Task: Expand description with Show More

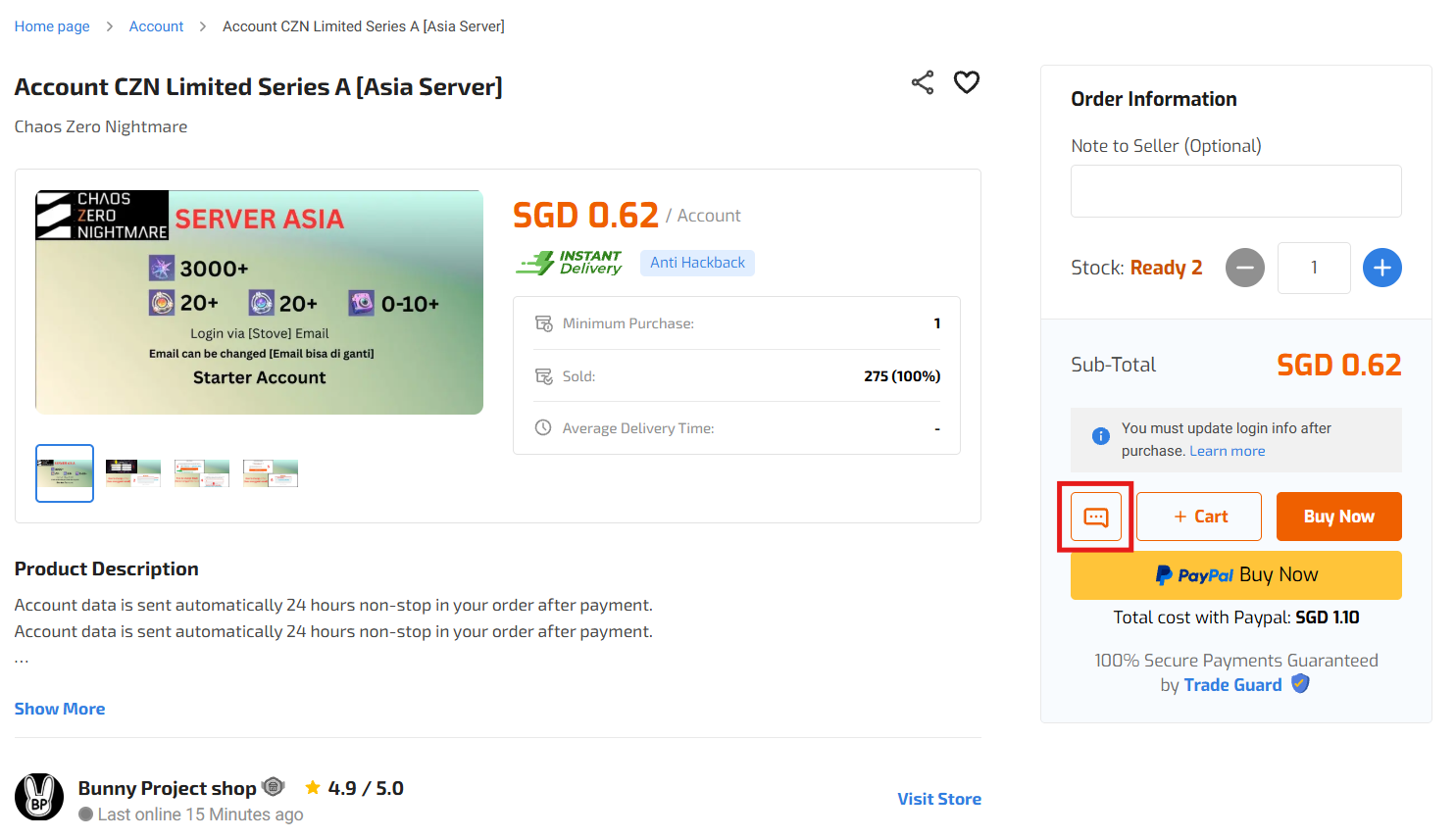Action: (60, 709)
